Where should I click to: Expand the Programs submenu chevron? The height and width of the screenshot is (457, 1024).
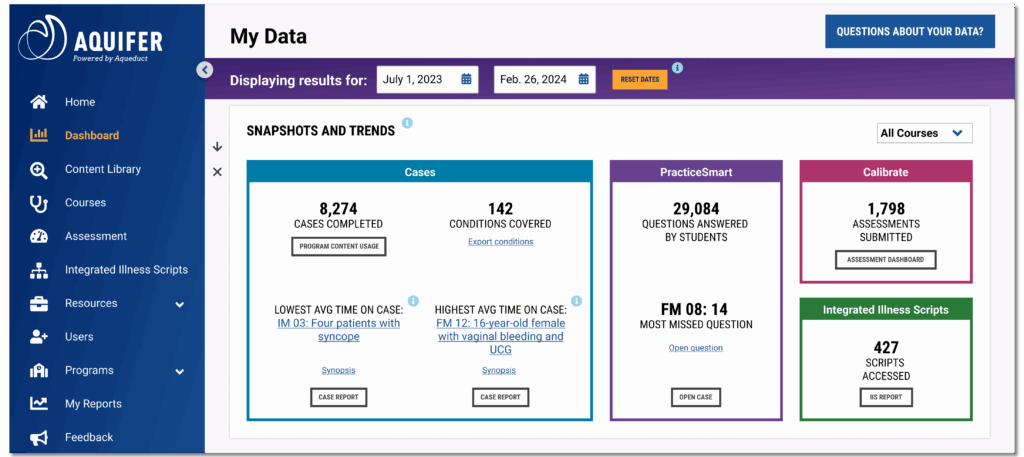coord(180,371)
